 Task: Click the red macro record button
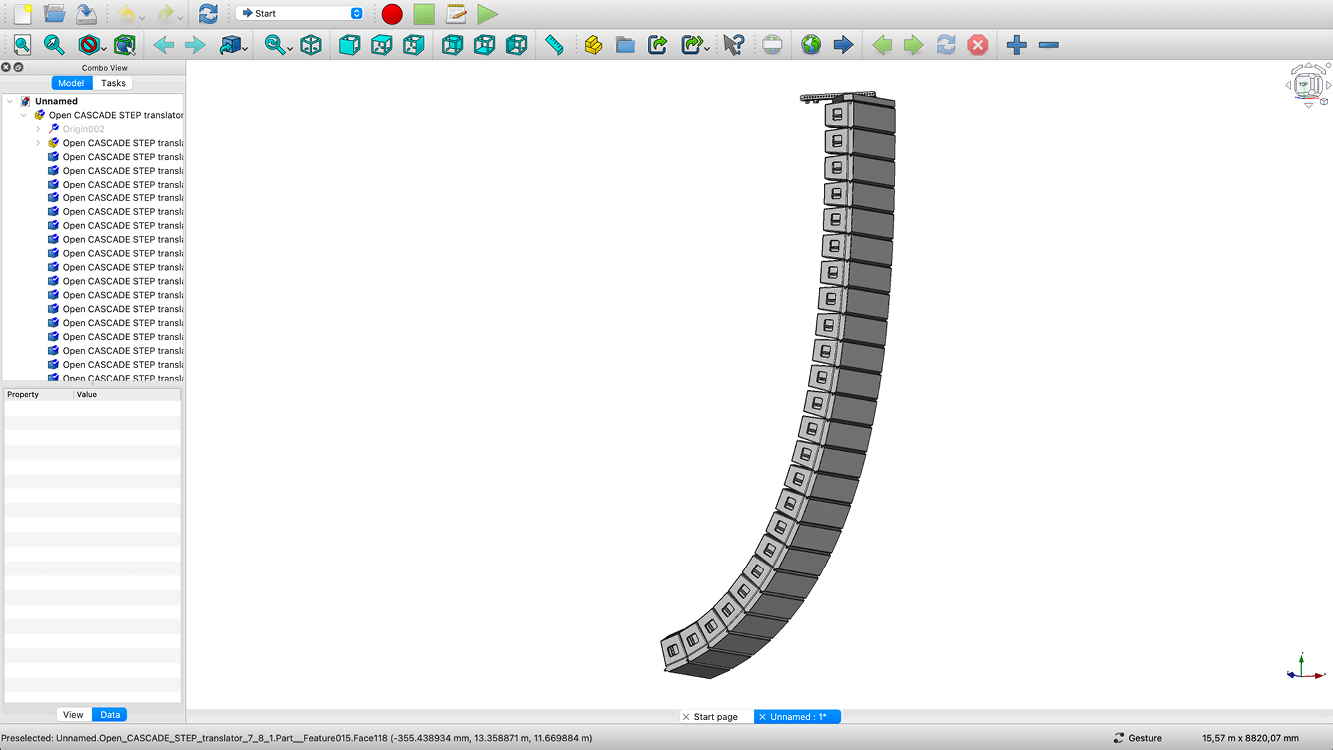tap(392, 14)
